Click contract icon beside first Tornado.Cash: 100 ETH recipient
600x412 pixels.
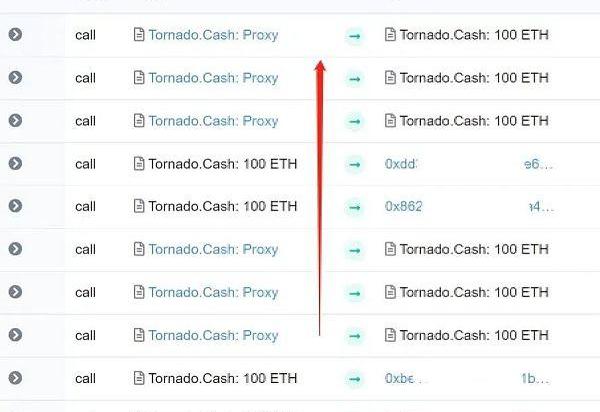point(390,34)
